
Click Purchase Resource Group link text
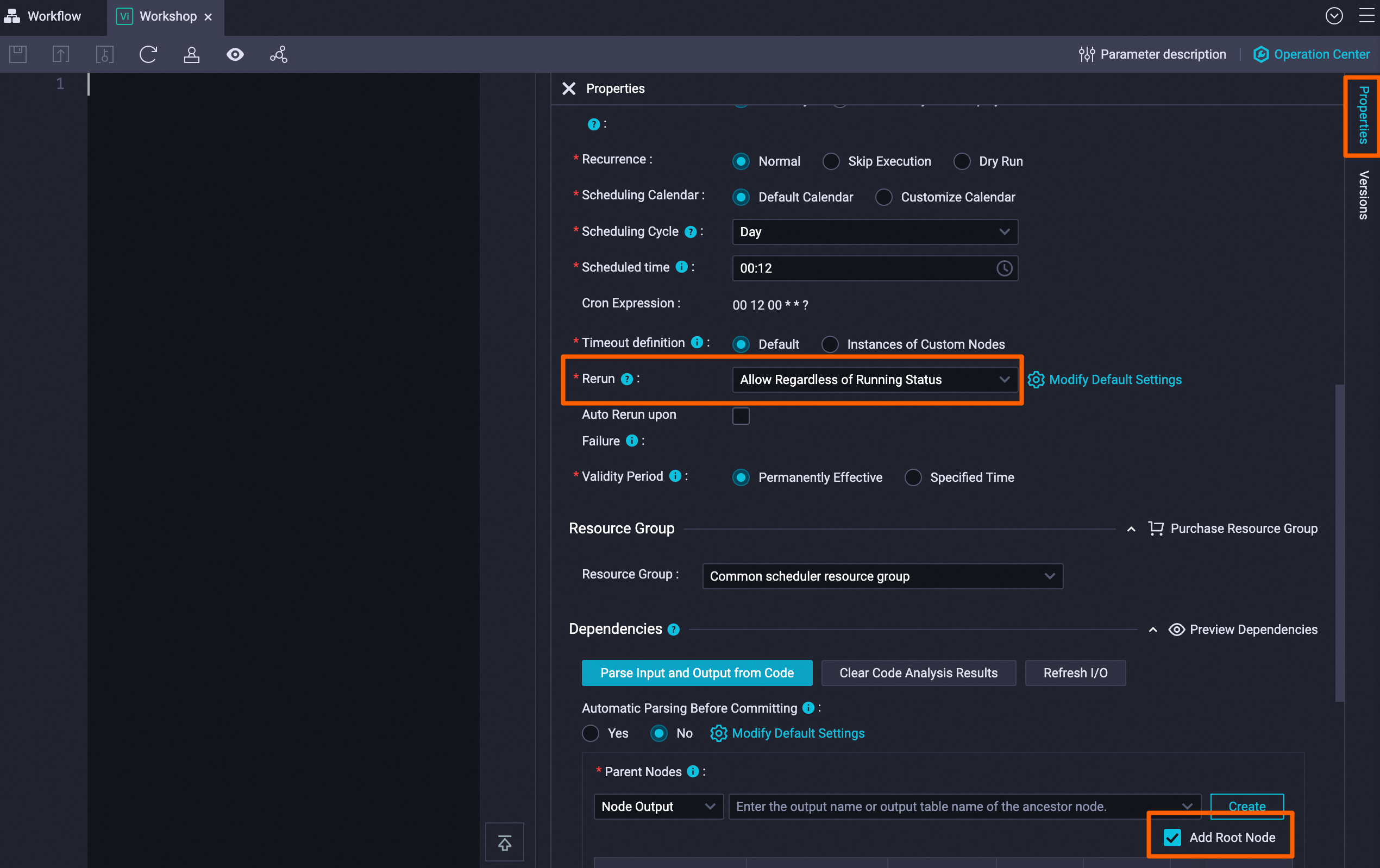point(1244,529)
